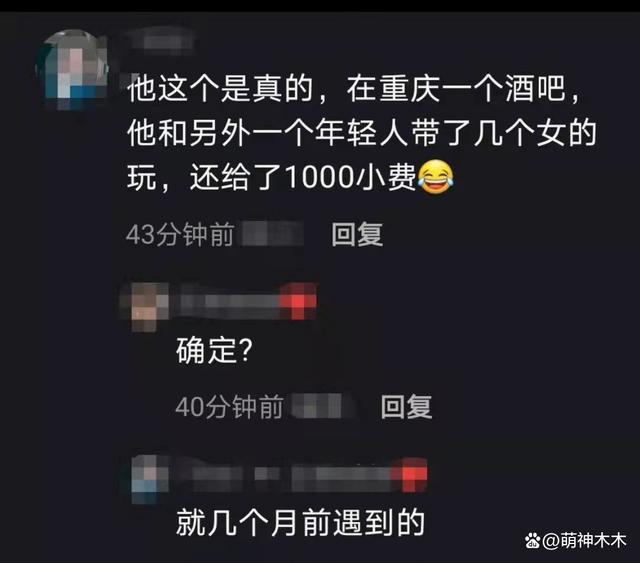Select the comment starting 他这个是真的
This screenshot has width=640, height=563.
(362, 133)
